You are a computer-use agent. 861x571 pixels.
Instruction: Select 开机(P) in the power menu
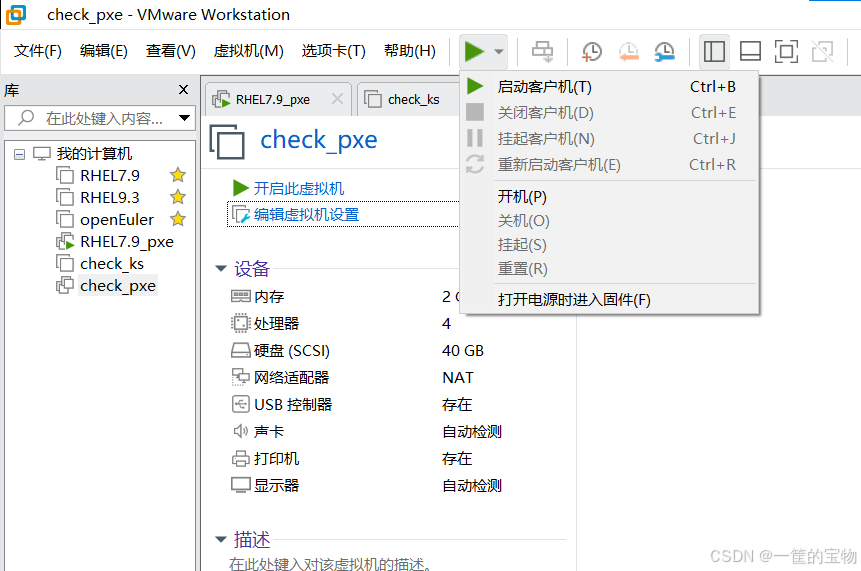610,197
